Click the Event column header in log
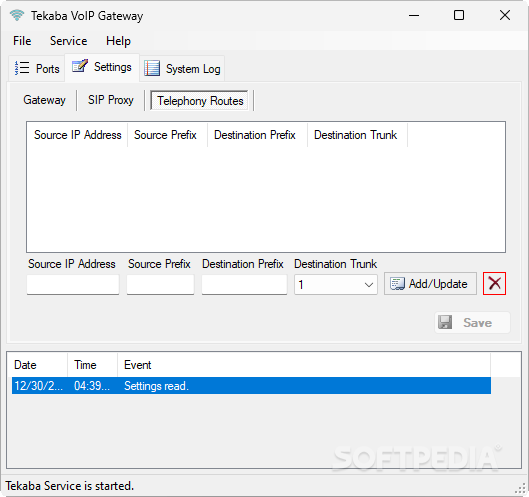Viewport: 529px width, 497px height. [x=304, y=365]
